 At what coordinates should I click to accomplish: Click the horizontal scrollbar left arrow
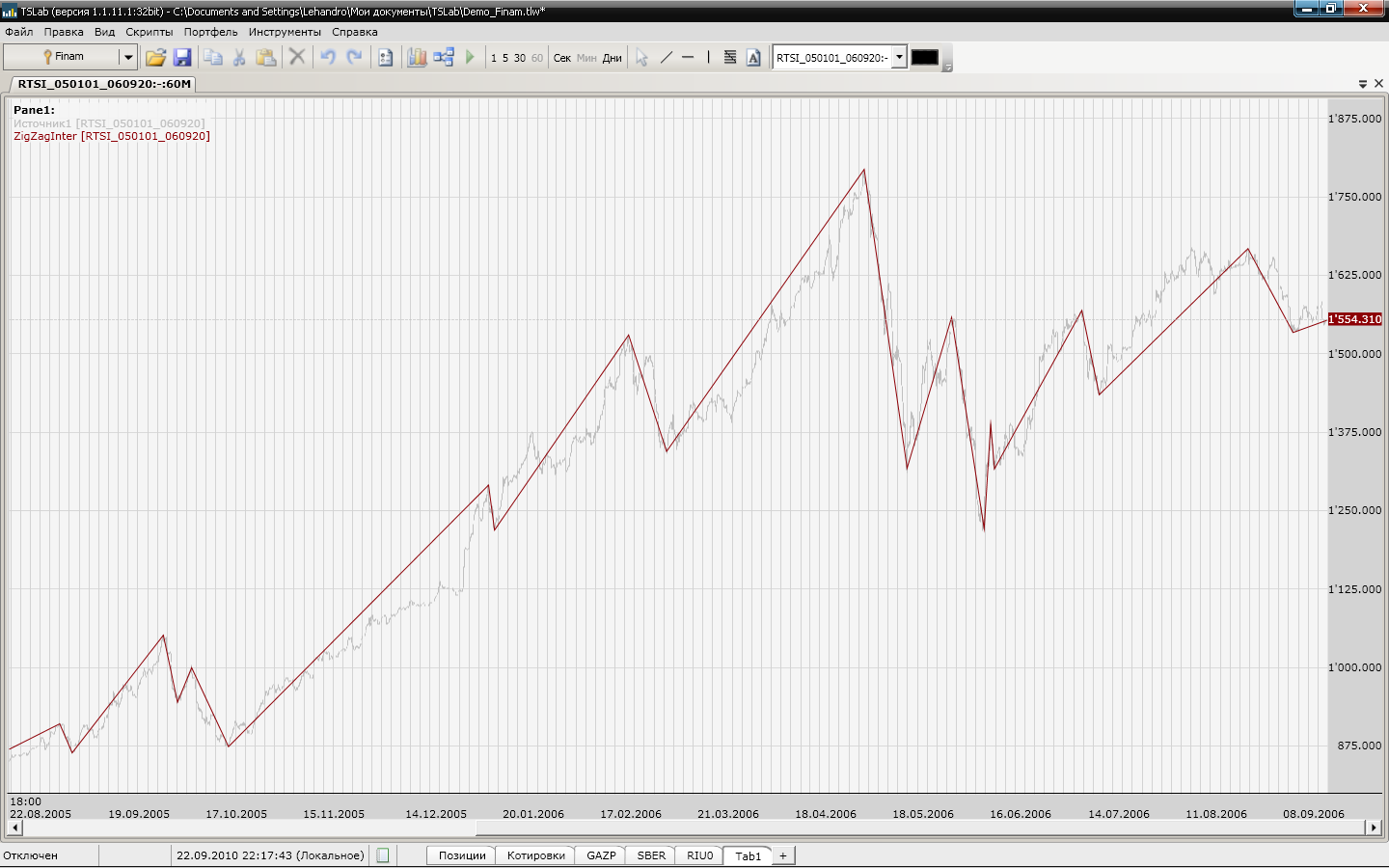coord(14,827)
